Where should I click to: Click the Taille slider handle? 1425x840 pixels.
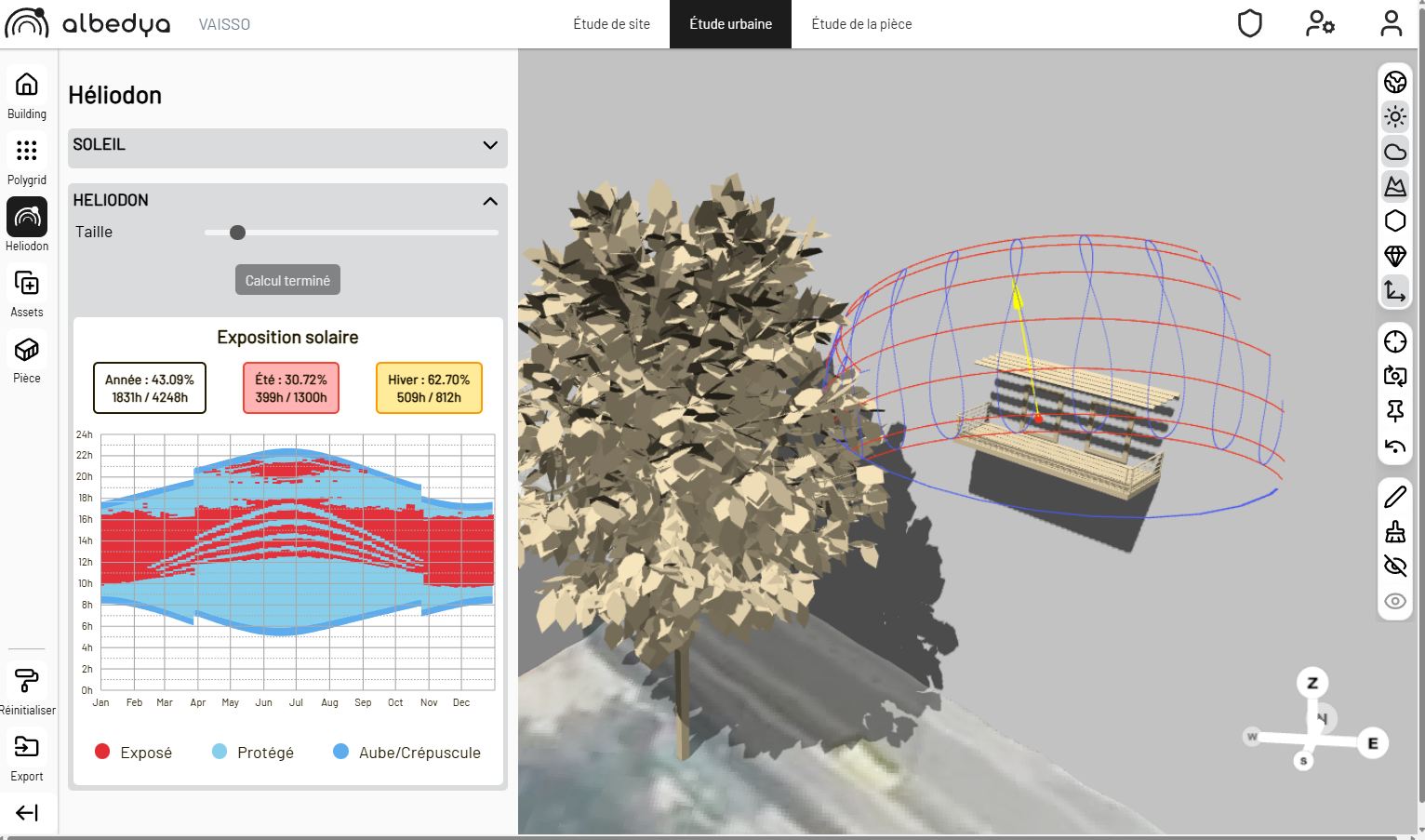(237, 233)
